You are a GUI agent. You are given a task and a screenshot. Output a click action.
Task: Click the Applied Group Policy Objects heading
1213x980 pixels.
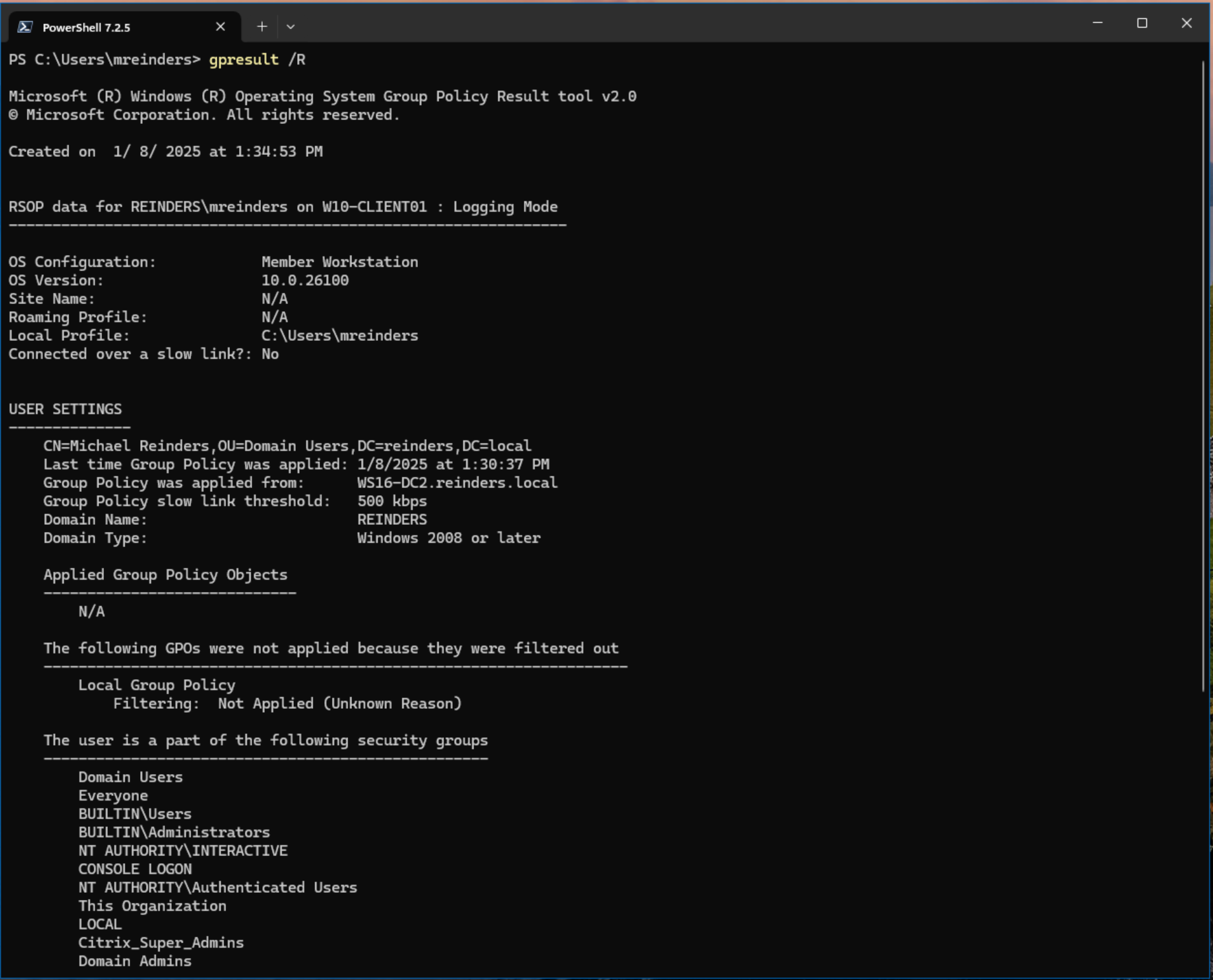pos(165,575)
